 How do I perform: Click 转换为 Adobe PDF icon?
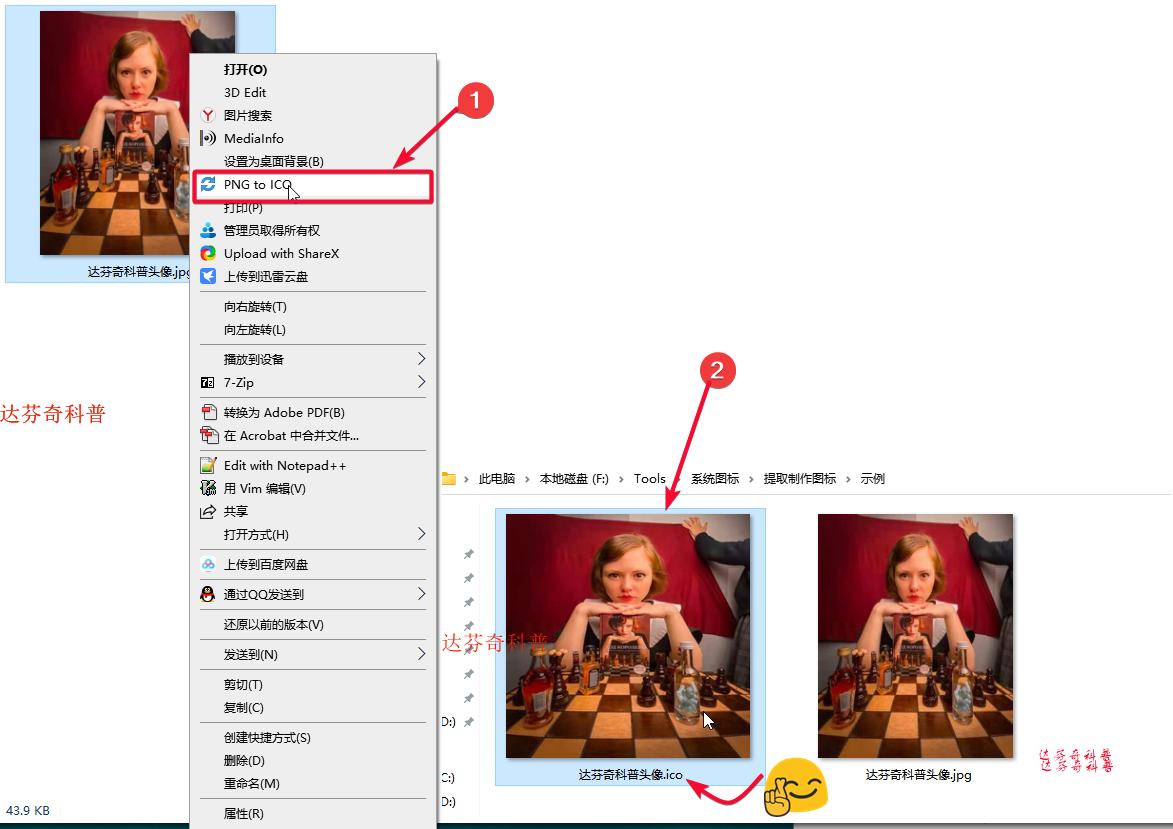click(209, 412)
